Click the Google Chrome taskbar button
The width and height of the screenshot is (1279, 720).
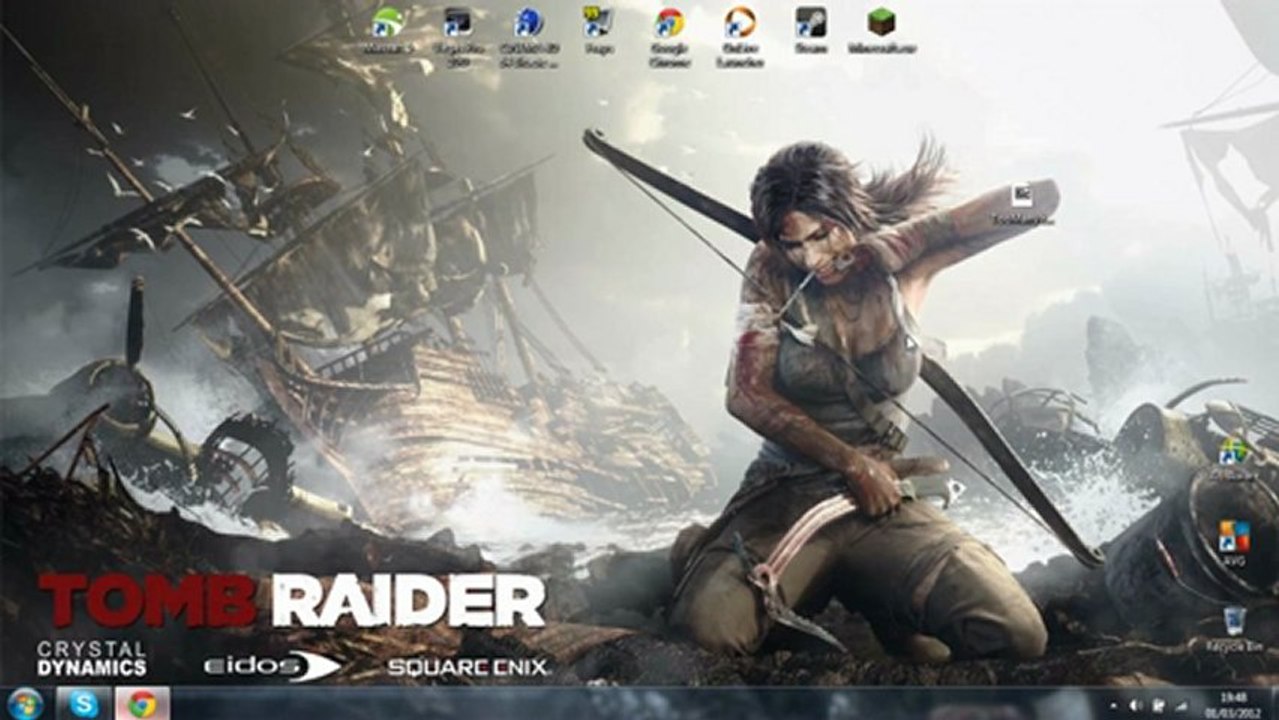(x=142, y=703)
